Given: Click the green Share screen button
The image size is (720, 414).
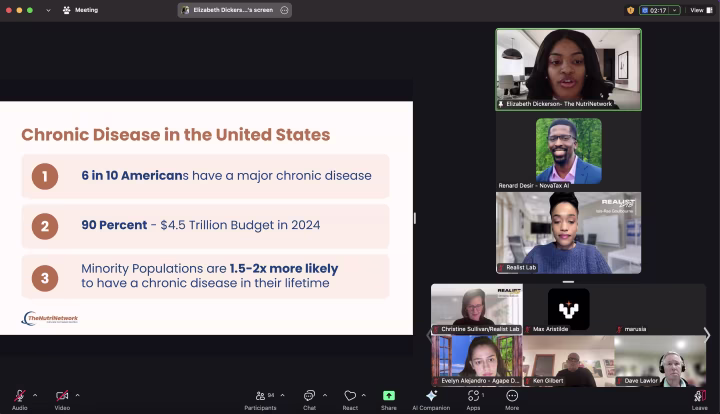Looking at the screenshot, I should 388,396.
